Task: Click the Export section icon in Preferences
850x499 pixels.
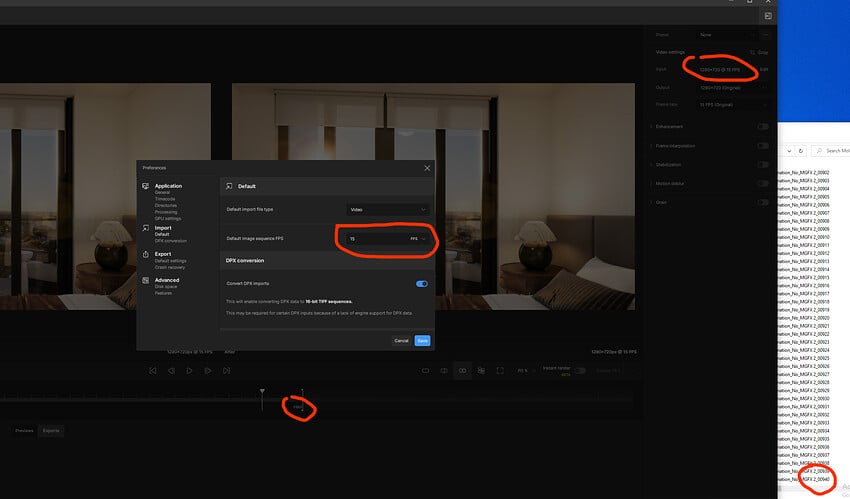Action: (x=146, y=254)
